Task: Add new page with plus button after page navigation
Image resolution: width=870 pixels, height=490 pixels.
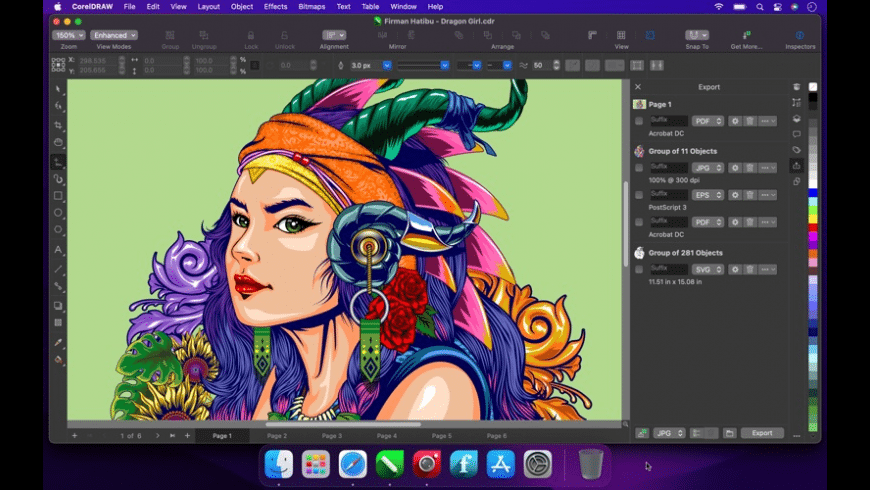Action: click(187, 436)
